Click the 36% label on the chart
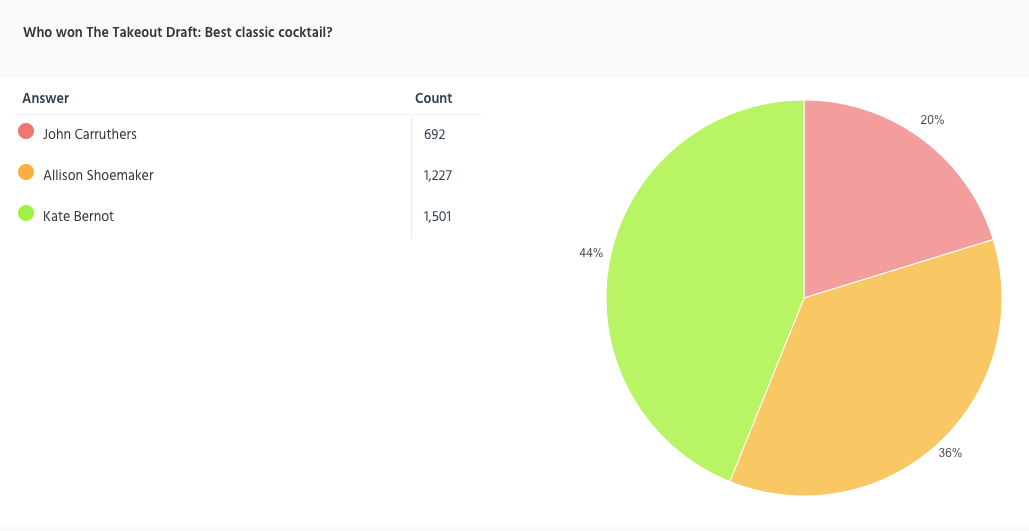This screenshot has height=531, width=1029. (950, 453)
